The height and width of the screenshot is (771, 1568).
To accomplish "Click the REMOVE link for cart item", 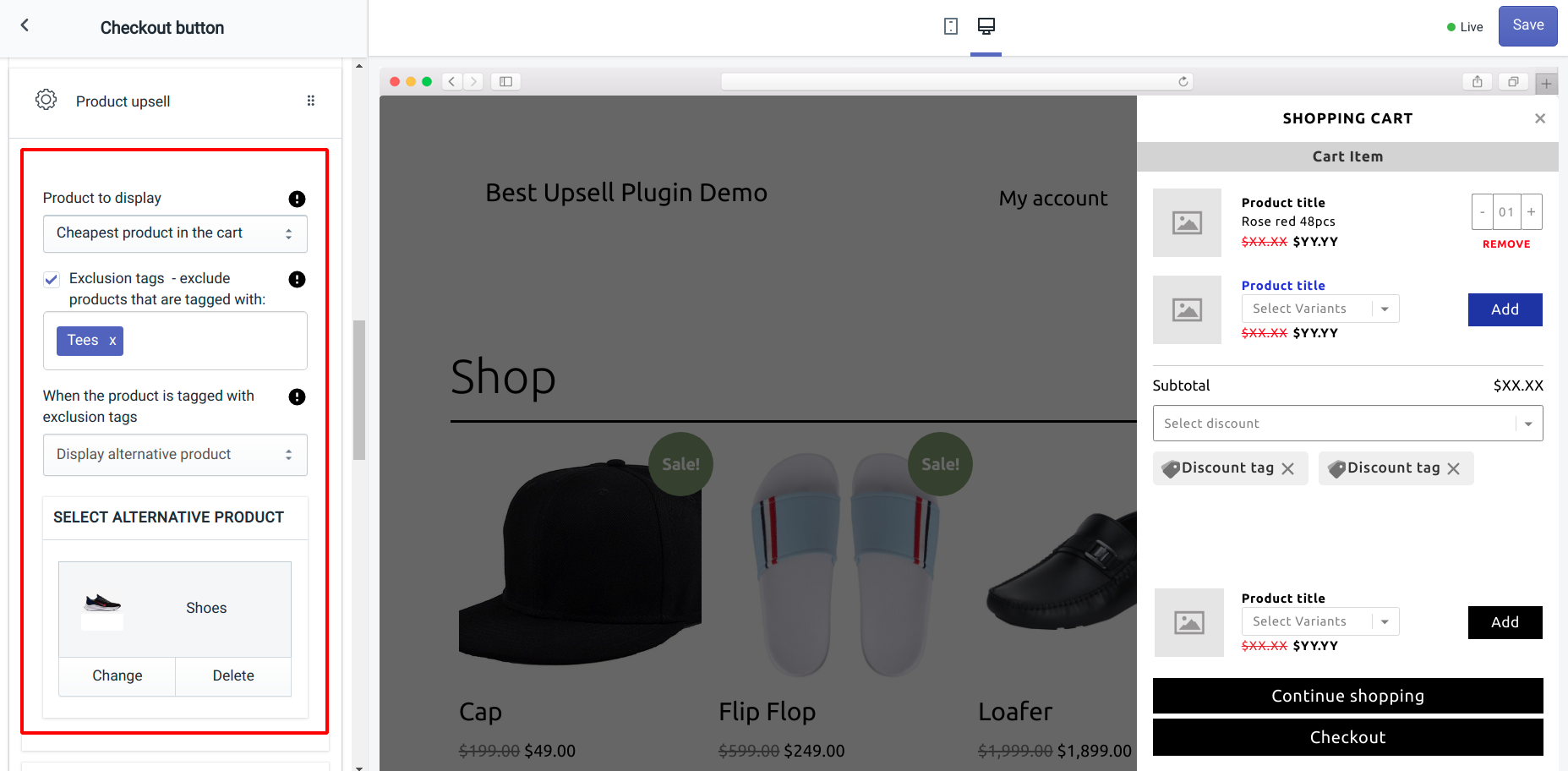I will point(1505,244).
